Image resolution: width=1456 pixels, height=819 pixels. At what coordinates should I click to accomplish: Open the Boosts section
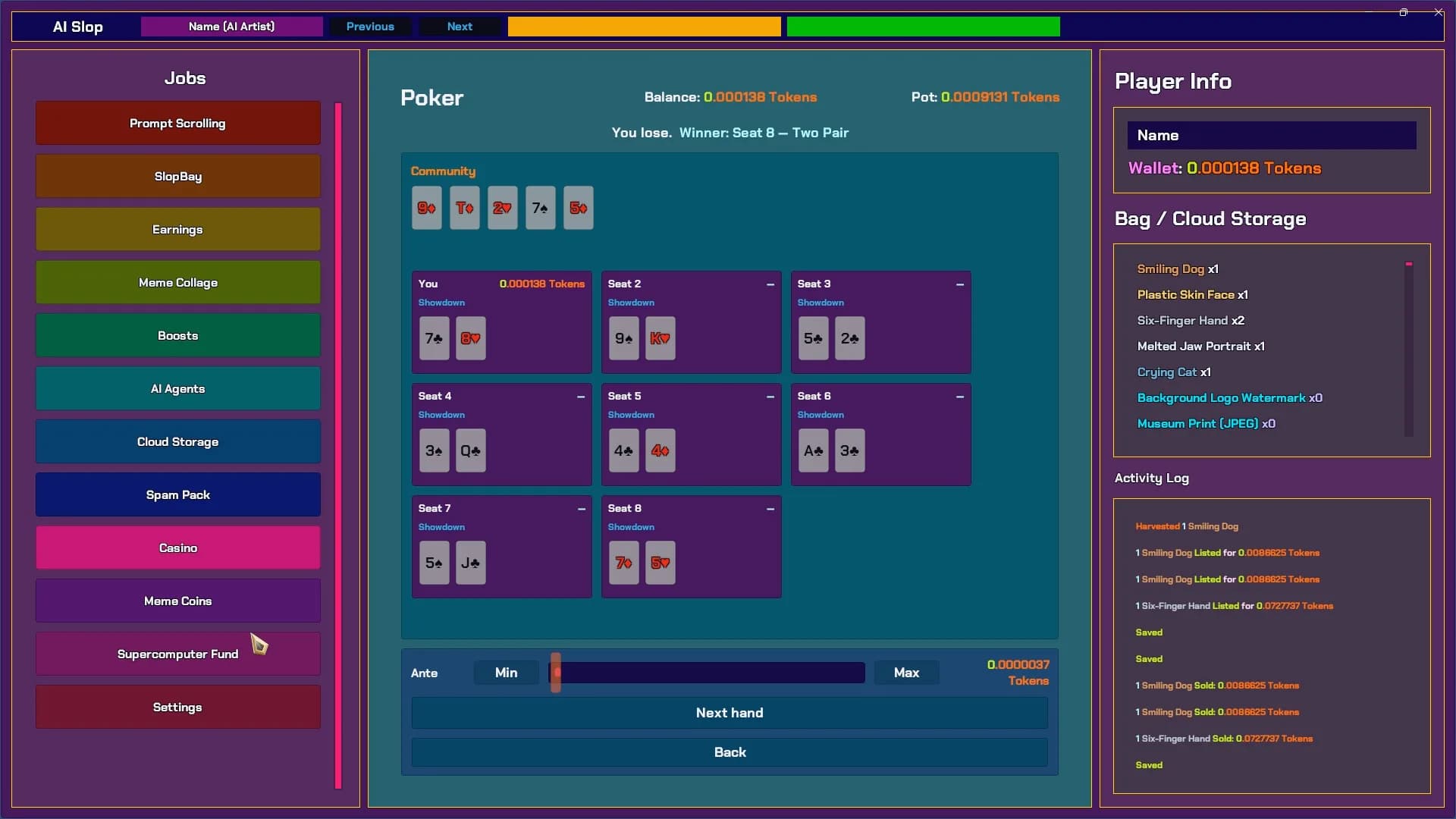(177, 335)
